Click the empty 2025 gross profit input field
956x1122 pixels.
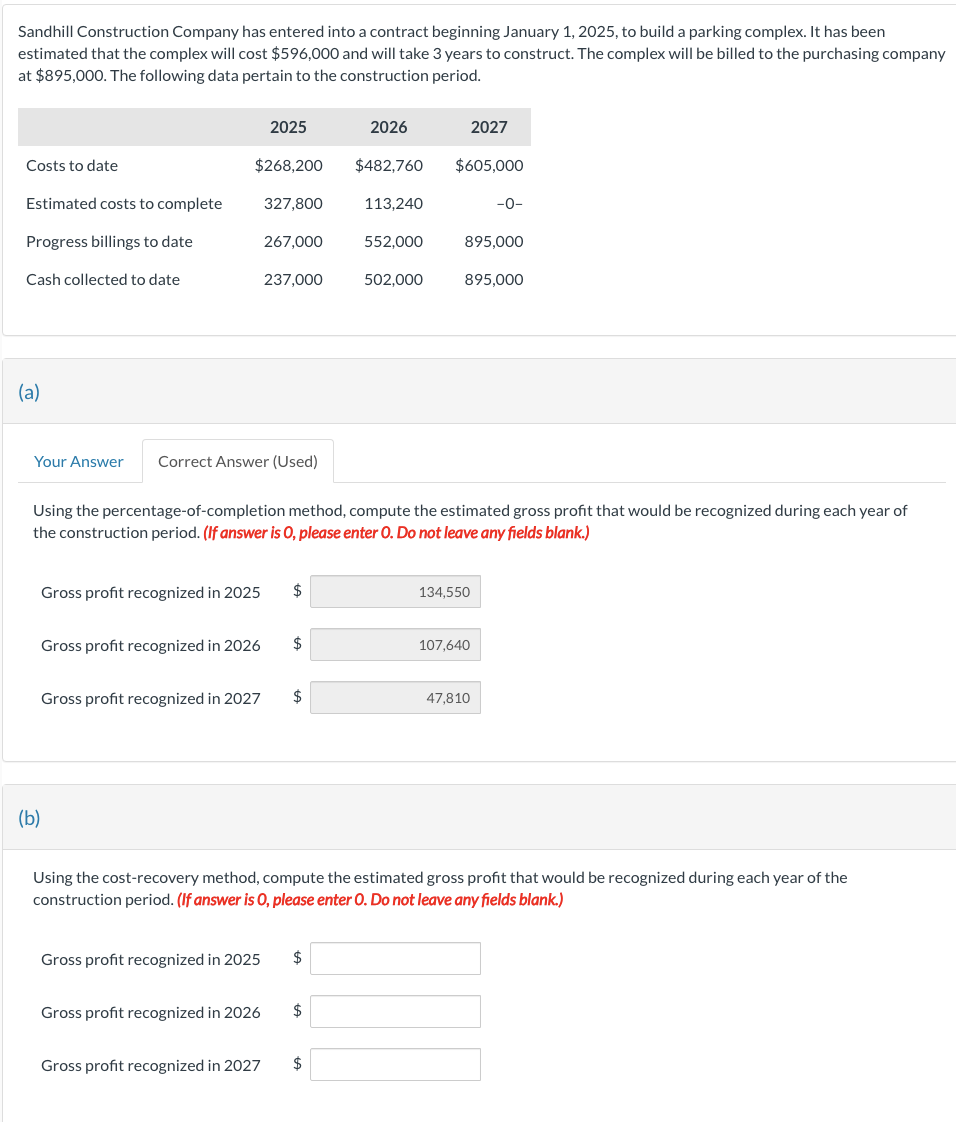395,958
